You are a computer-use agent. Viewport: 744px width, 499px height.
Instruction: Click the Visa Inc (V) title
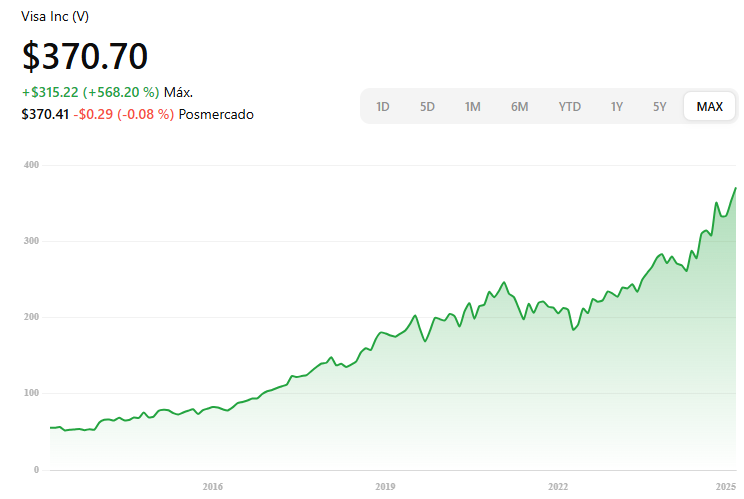(x=55, y=17)
